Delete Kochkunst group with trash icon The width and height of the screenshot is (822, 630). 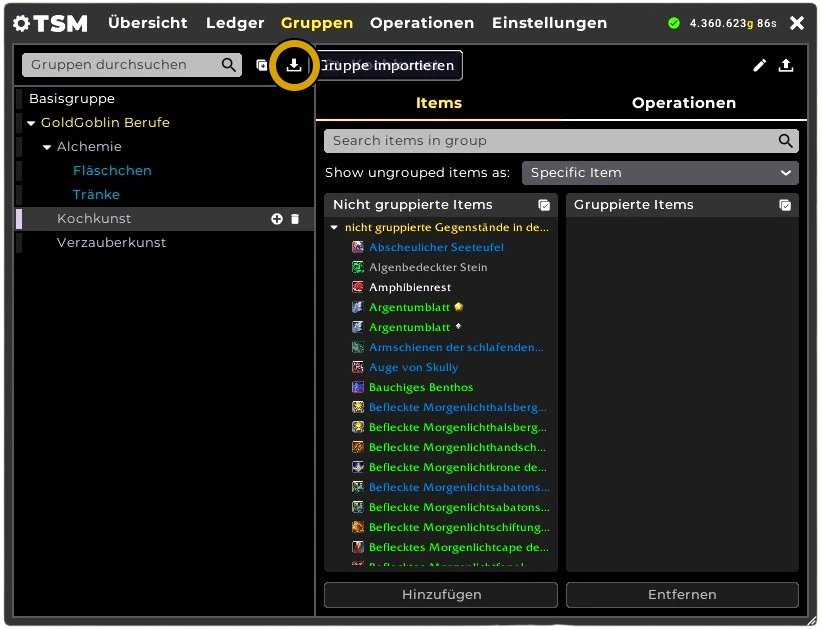(295, 219)
